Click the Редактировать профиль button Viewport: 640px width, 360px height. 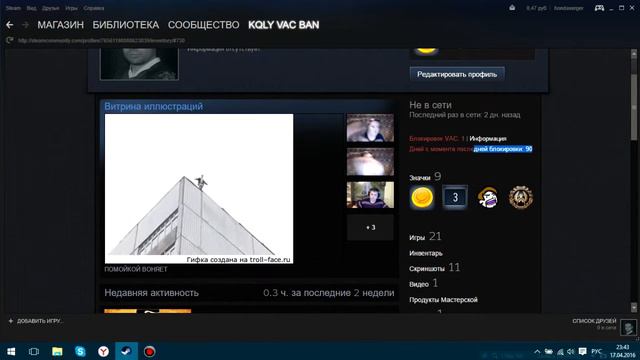457,74
